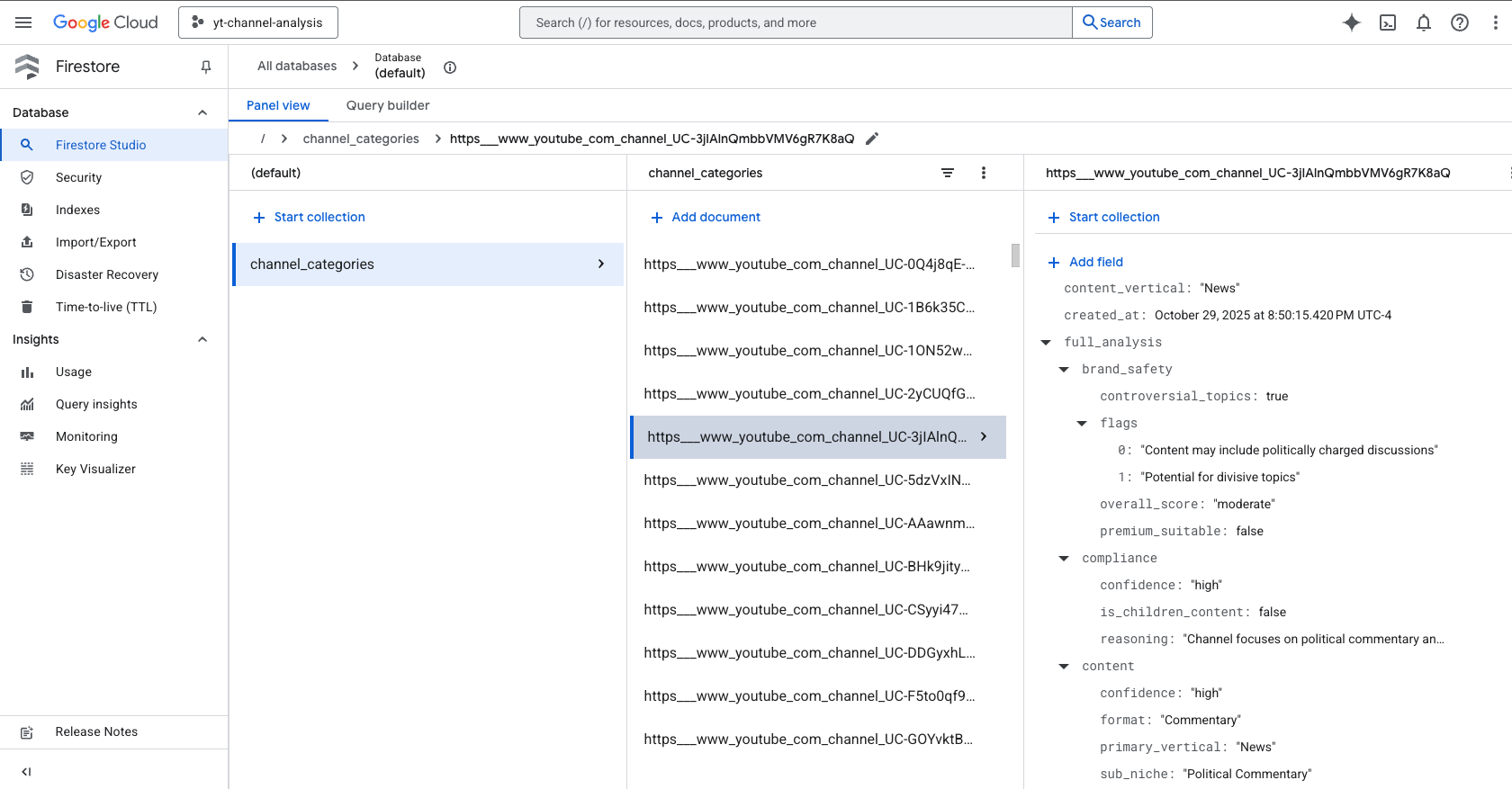1512x789 pixels.
Task: Open the yt-channel-analysis project selector
Action: (x=258, y=22)
